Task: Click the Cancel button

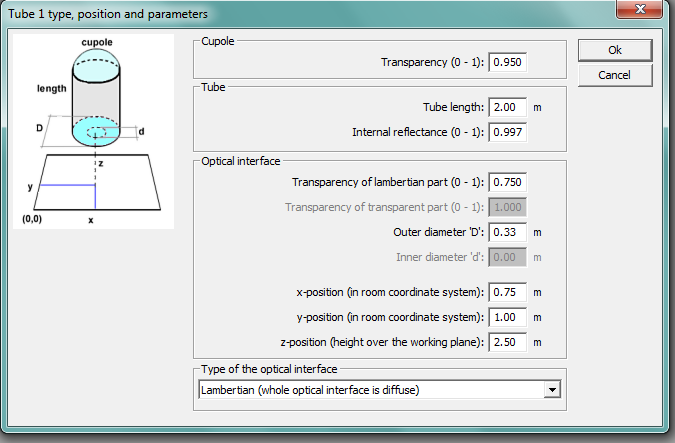Action: (x=615, y=75)
